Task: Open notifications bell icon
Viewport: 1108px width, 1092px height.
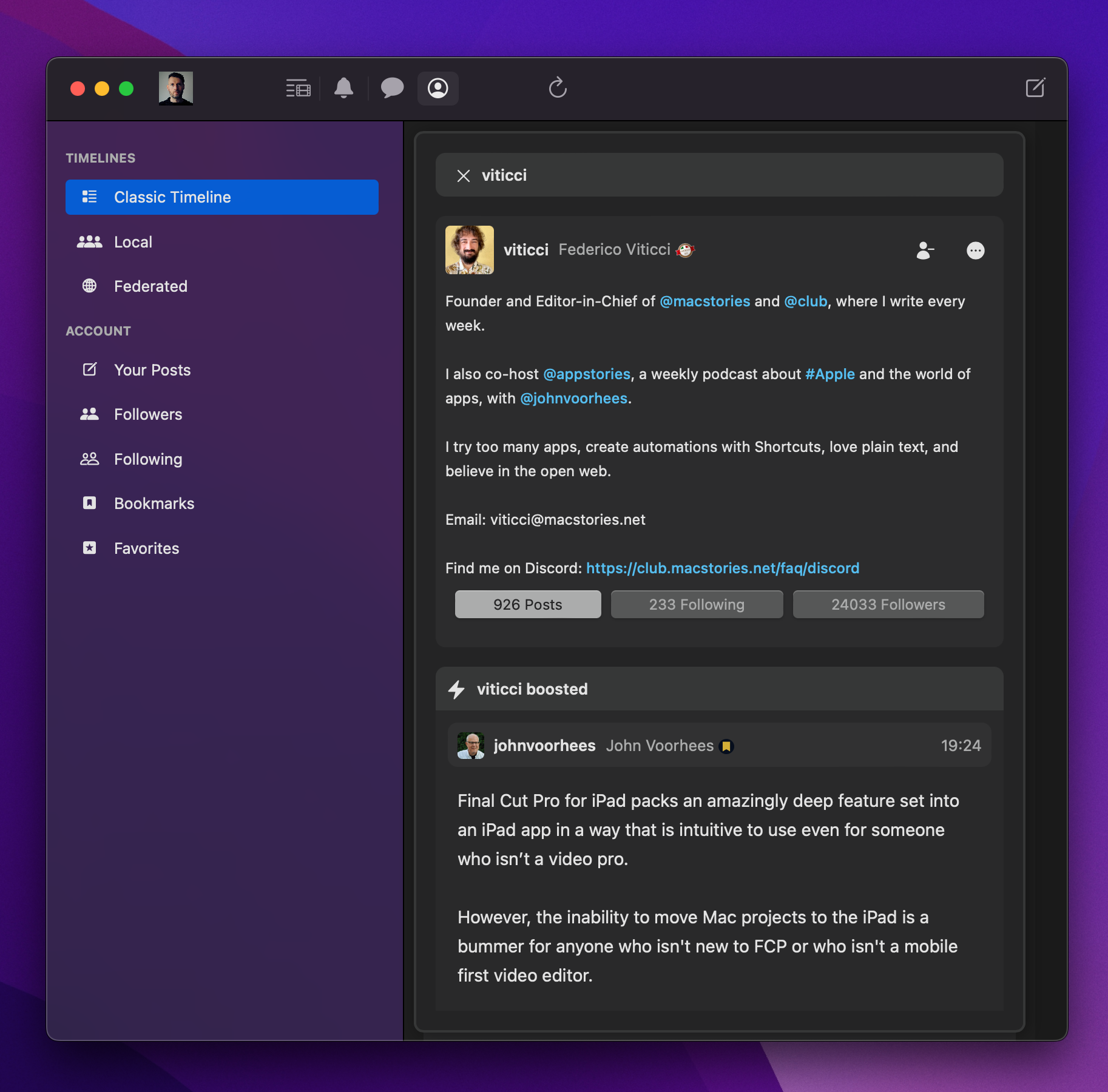Action: 344,89
